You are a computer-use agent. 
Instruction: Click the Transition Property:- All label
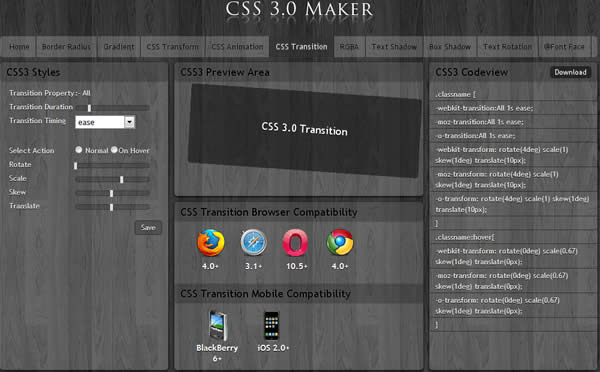50,93
